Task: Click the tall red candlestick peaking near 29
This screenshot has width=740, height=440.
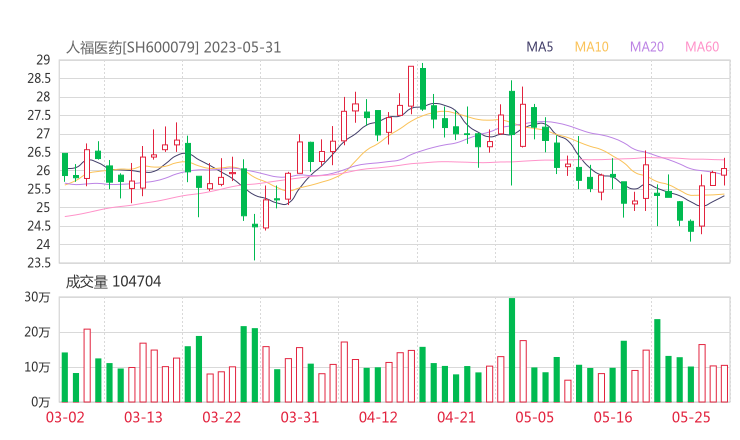Action: pos(411,87)
